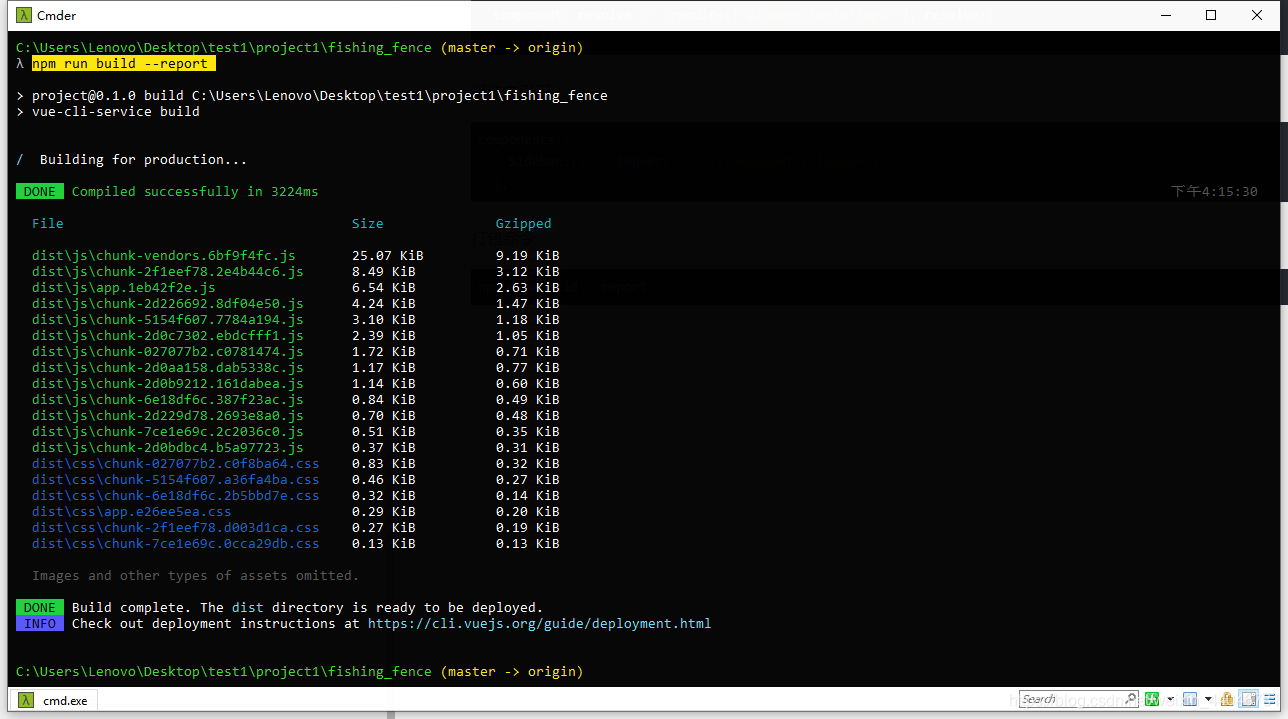Click Images and other types of assets omitted text

(196, 576)
